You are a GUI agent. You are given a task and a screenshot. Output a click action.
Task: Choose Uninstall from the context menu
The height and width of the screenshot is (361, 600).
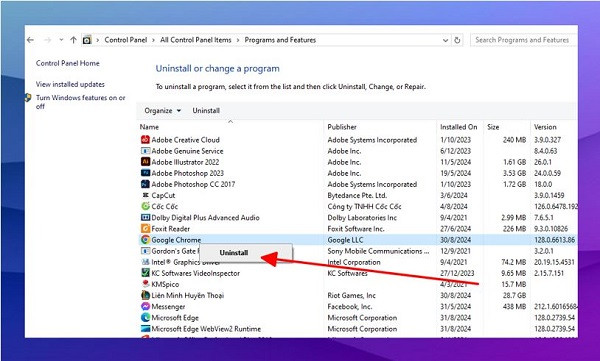pyautogui.click(x=234, y=253)
